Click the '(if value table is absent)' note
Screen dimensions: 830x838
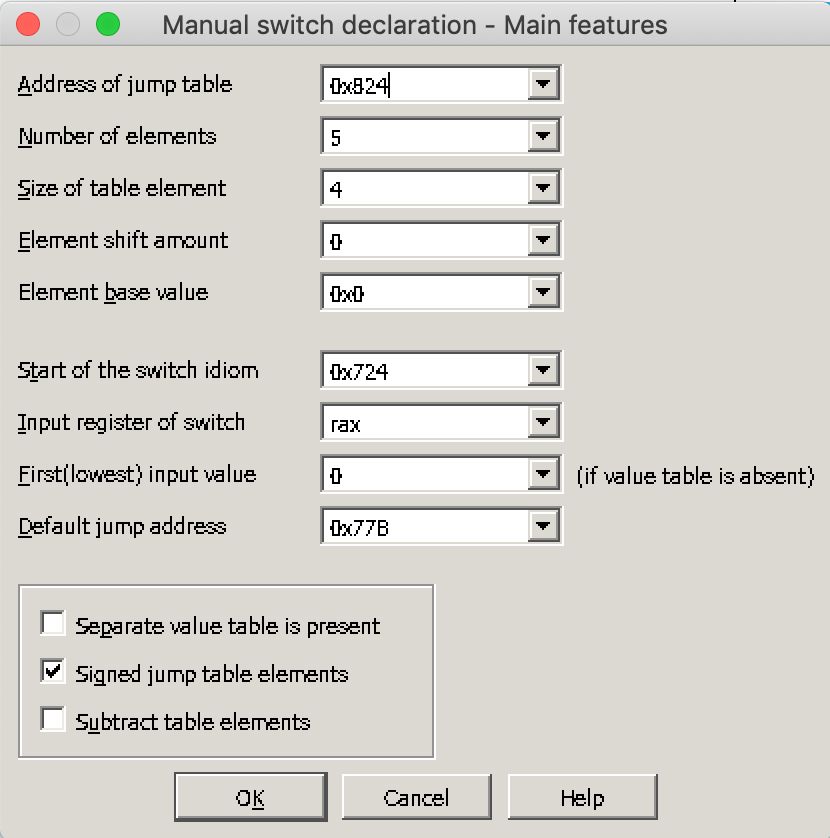(695, 476)
